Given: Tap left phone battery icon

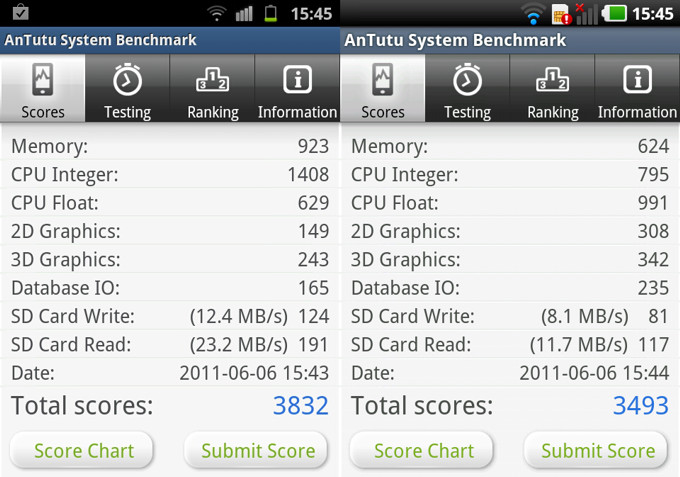Looking at the screenshot, I should [271, 13].
